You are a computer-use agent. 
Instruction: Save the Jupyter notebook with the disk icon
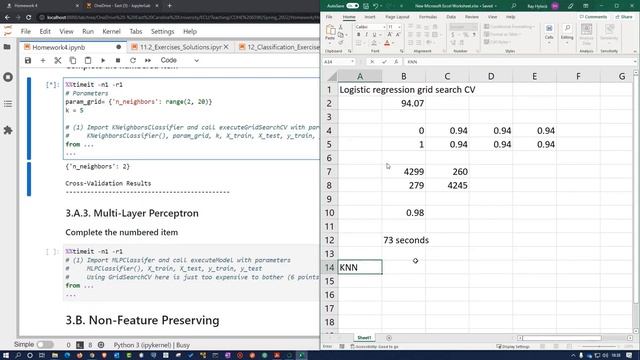click(28, 60)
